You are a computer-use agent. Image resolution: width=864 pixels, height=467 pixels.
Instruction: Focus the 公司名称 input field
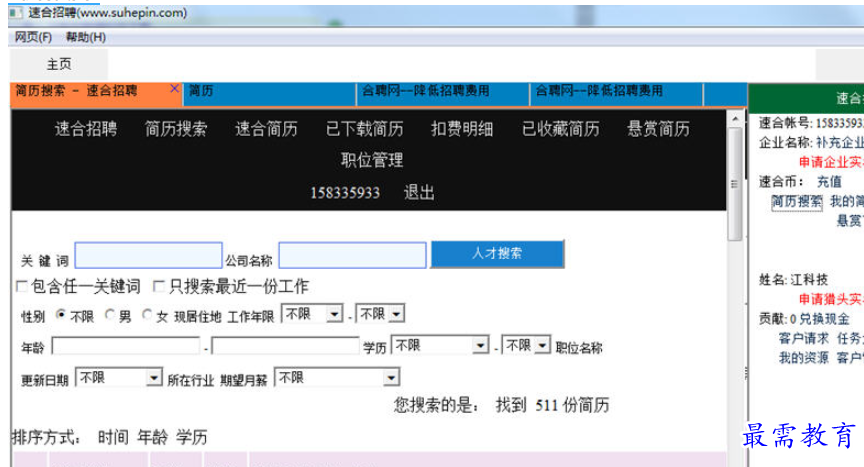point(352,256)
